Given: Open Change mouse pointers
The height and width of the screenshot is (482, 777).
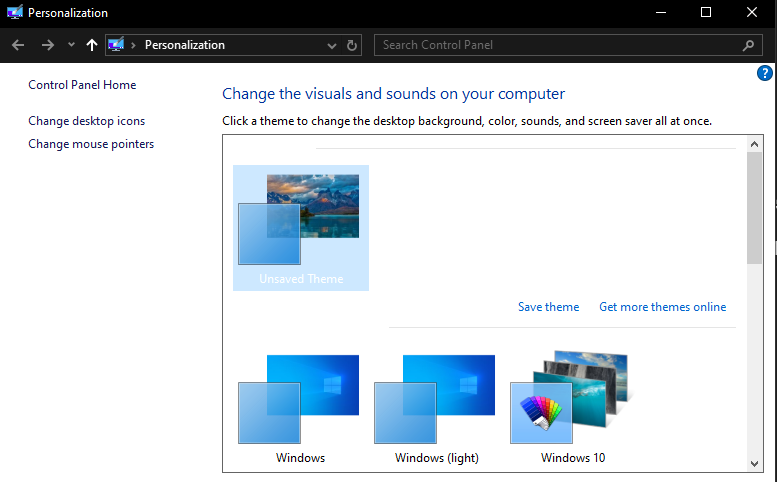Looking at the screenshot, I should pos(91,144).
